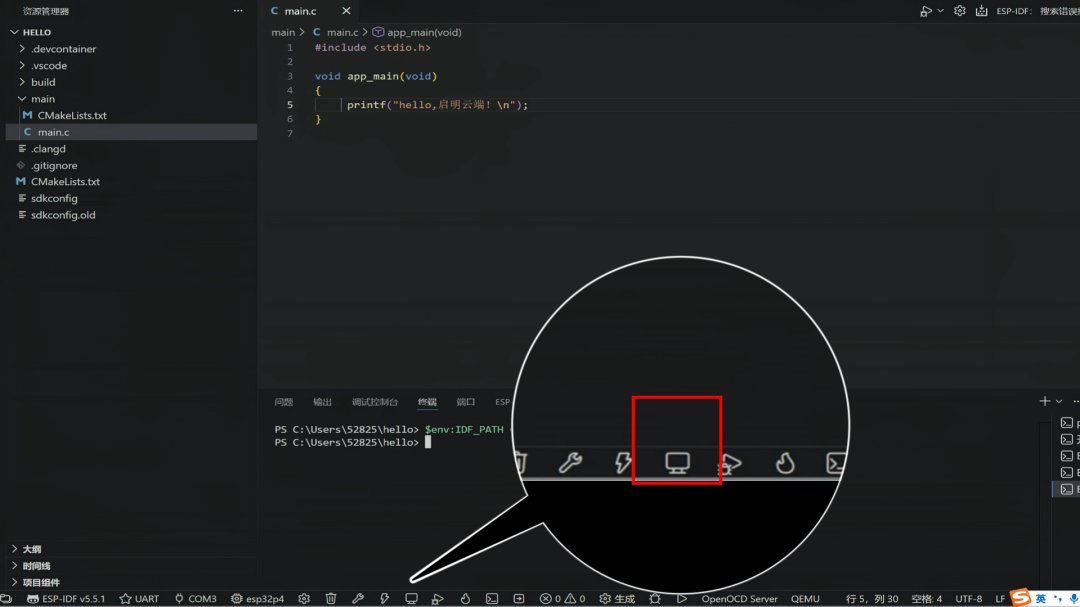Click the Build, Flash and Monitor flame icon

[465, 599]
